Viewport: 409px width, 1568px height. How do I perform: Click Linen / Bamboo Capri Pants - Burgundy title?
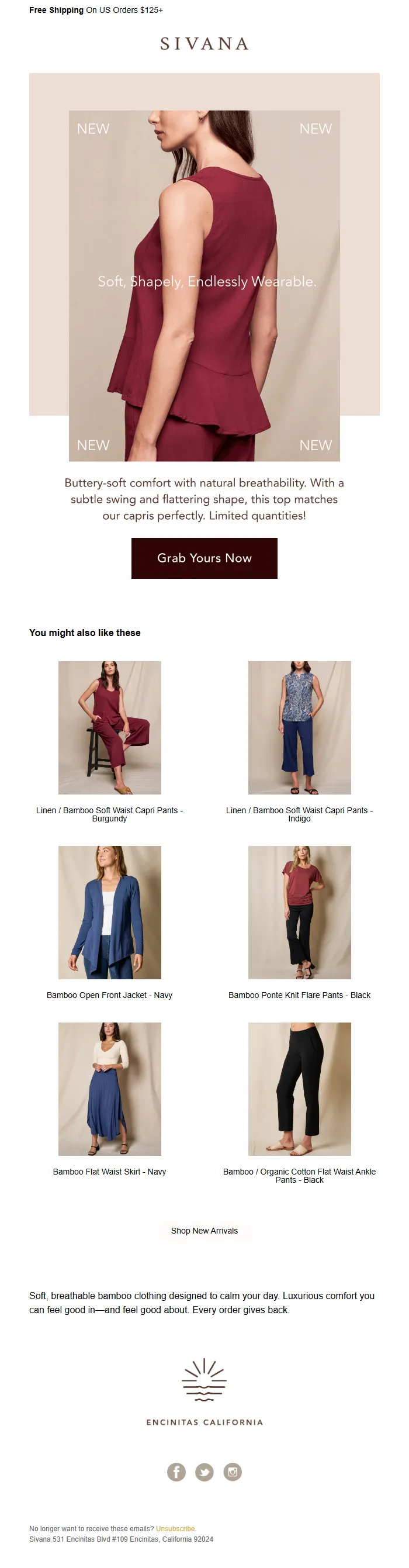click(x=110, y=814)
